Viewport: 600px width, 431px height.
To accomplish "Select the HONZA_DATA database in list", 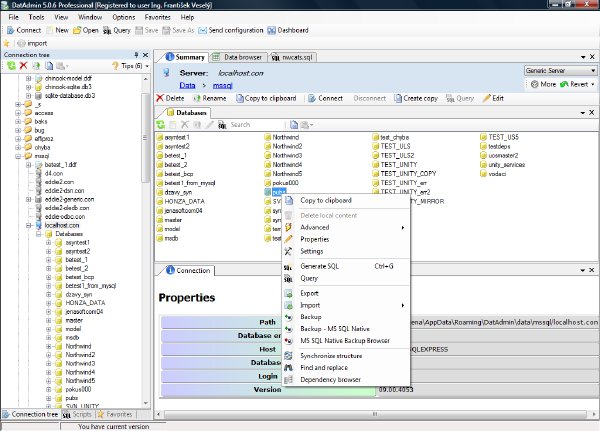I will (181, 201).
